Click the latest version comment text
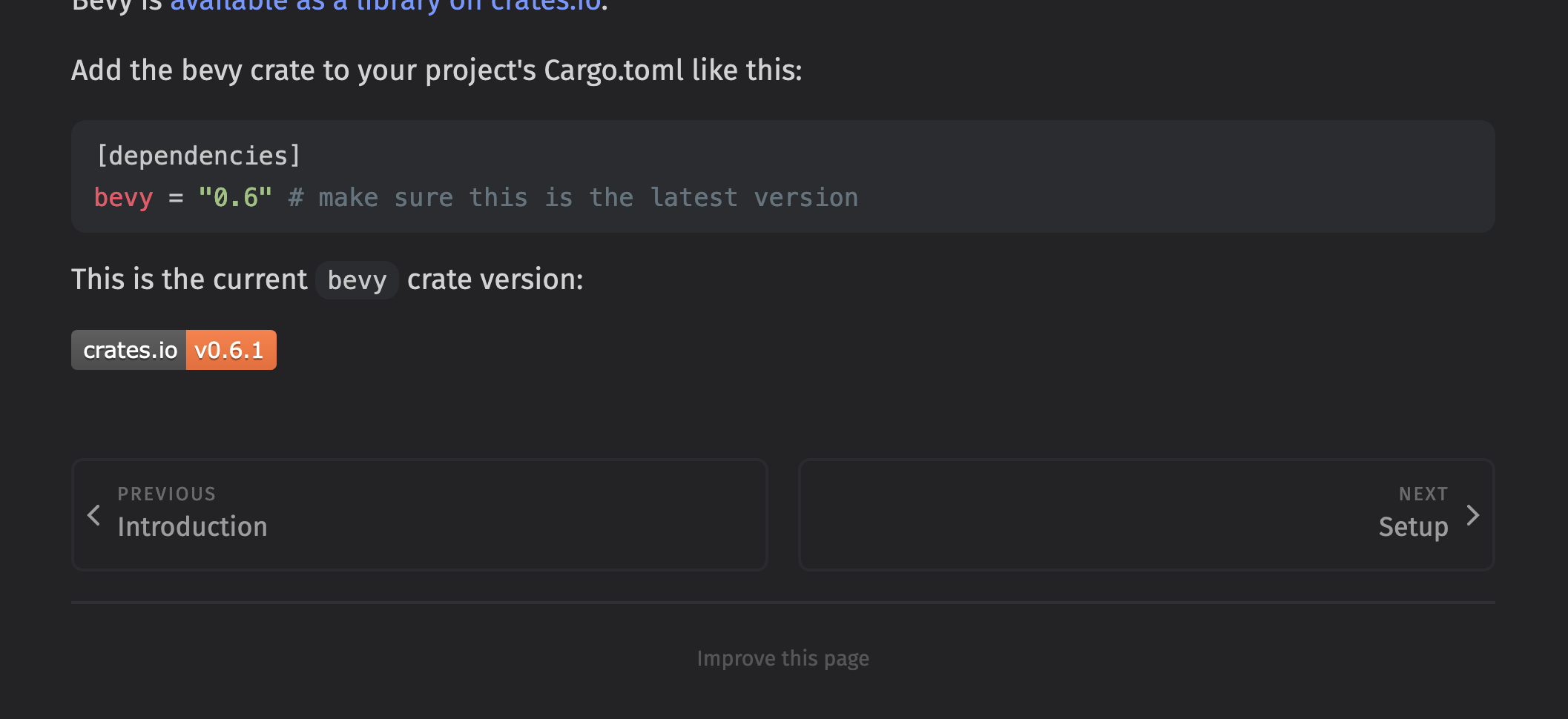Viewport: 1568px width, 719px height. tap(573, 198)
